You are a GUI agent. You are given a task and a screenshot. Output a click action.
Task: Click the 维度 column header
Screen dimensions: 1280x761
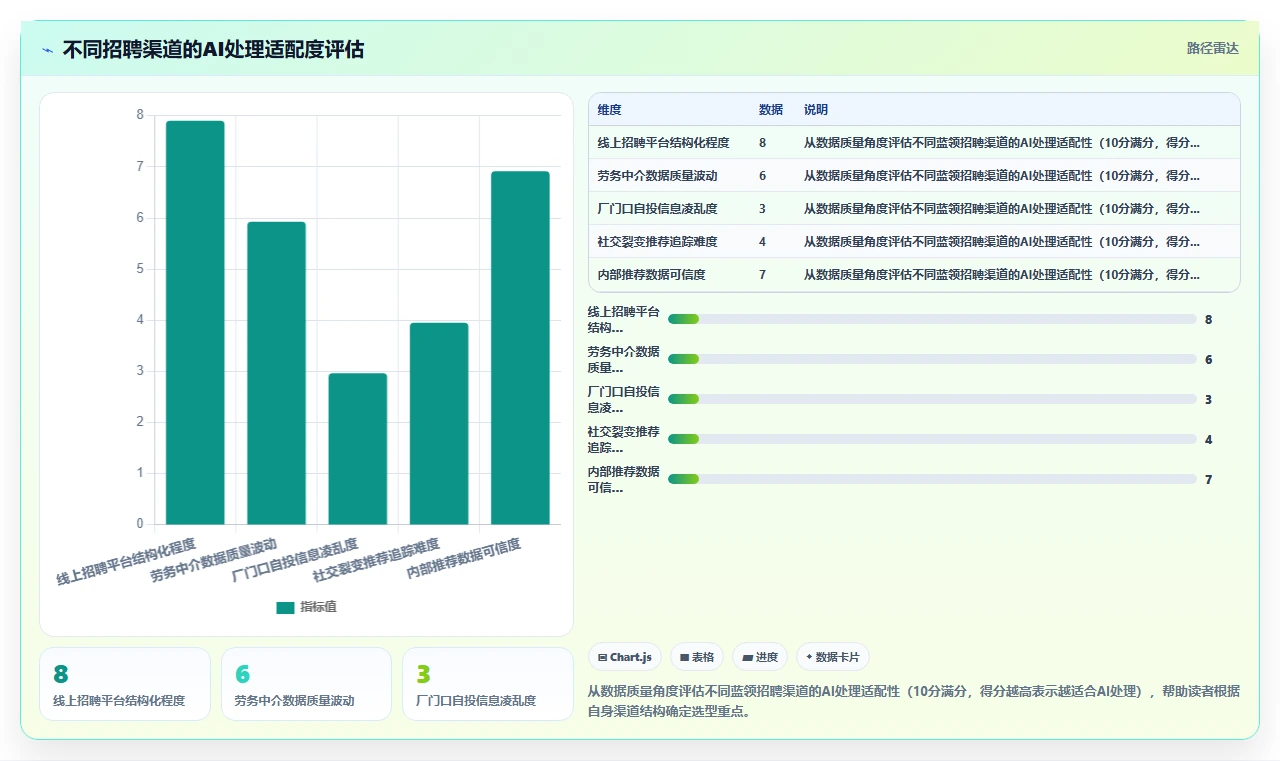tap(610, 110)
